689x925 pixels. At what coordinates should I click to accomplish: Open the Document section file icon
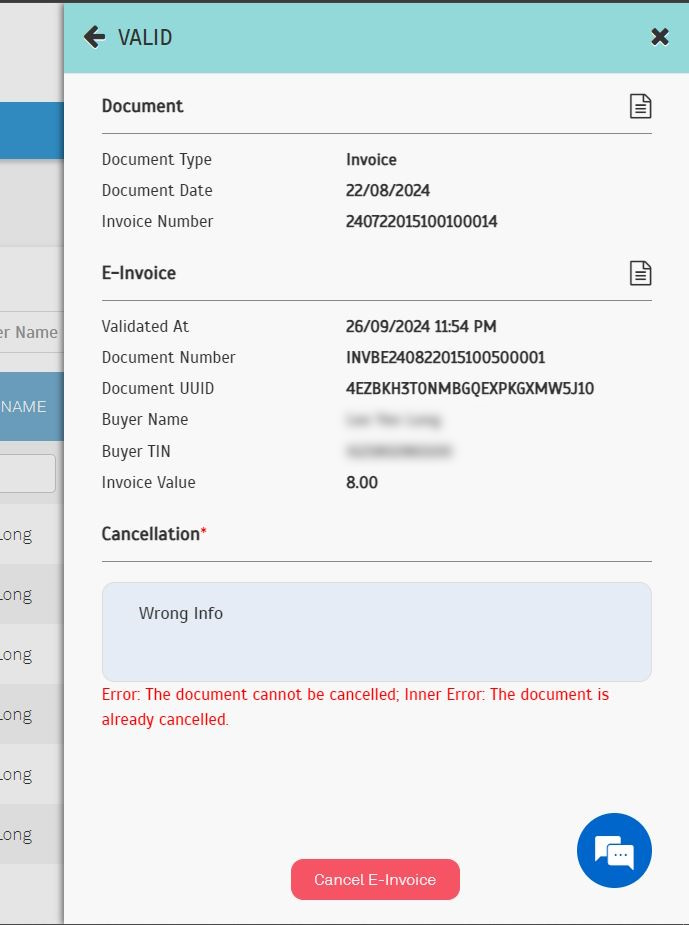pyautogui.click(x=640, y=106)
